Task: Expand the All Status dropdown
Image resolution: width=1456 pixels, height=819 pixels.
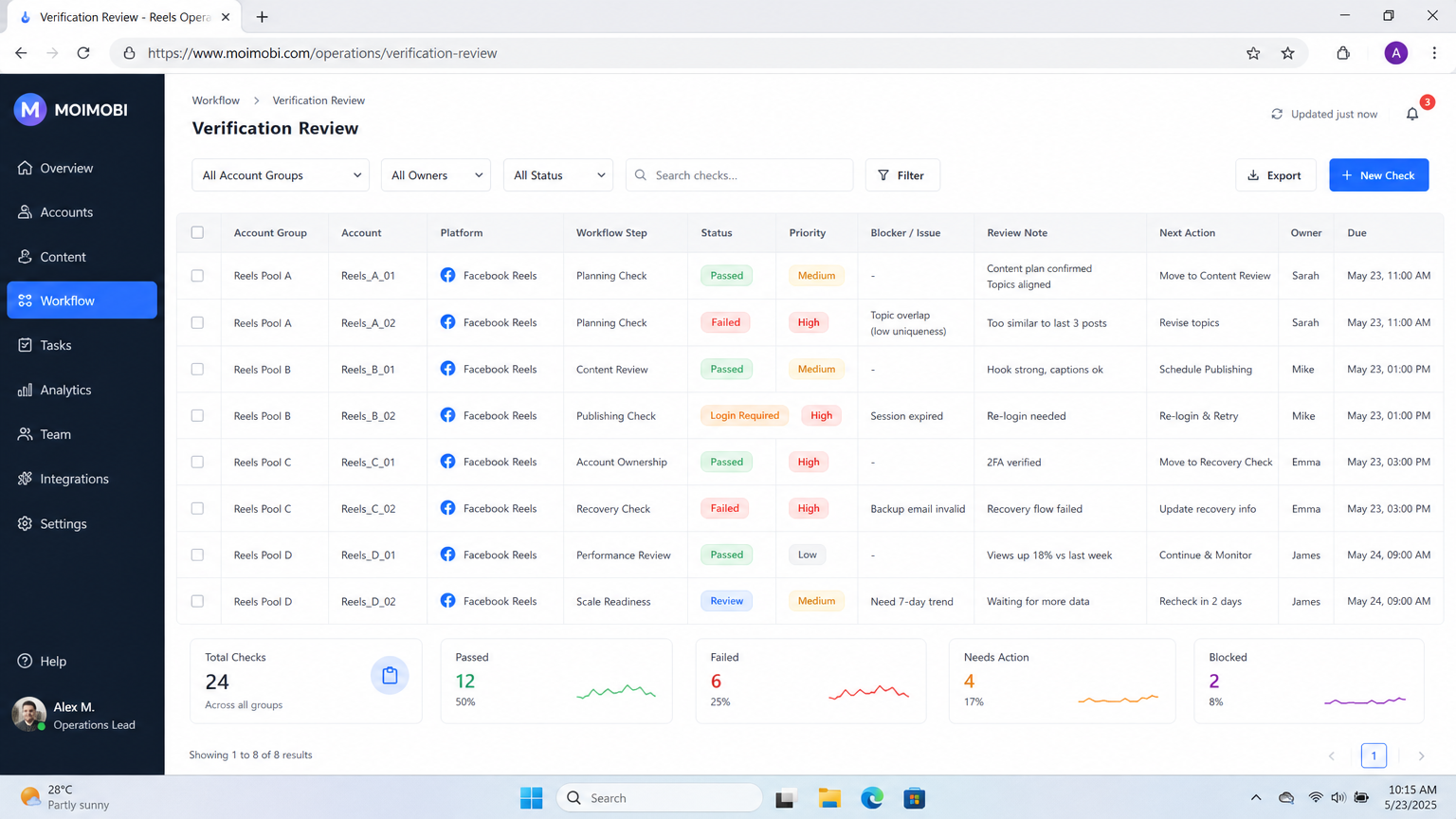Action: [558, 175]
